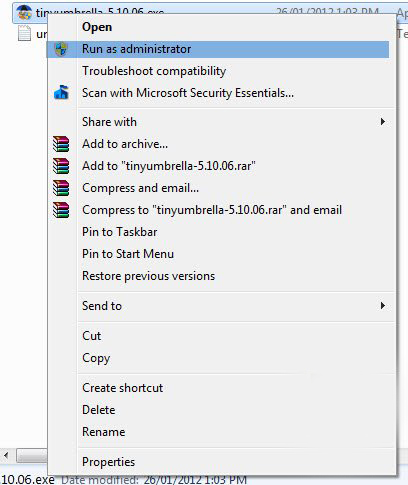Expand the Send to submenu arrow
This screenshot has width=408, height=485.
click(x=383, y=306)
